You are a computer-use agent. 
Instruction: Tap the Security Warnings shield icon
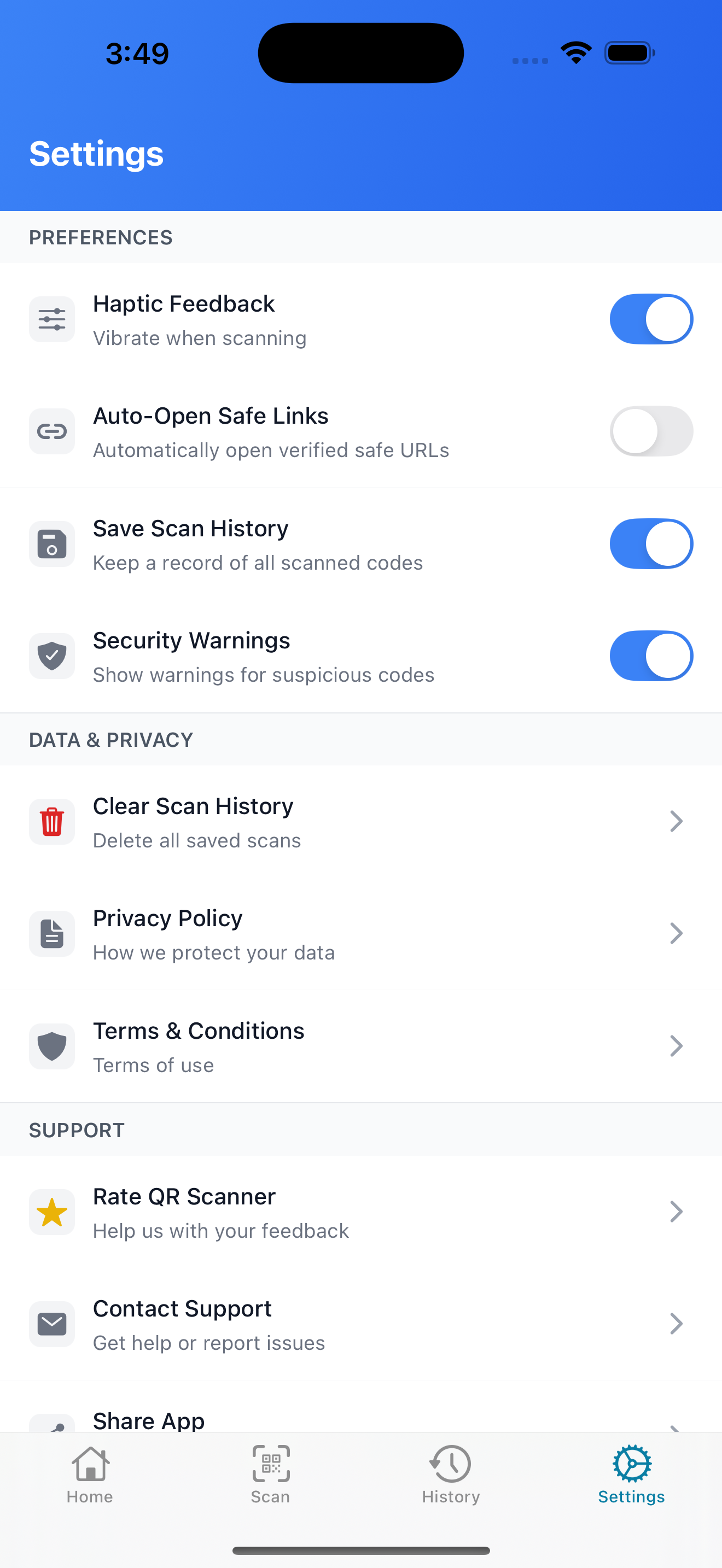coord(52,656)
